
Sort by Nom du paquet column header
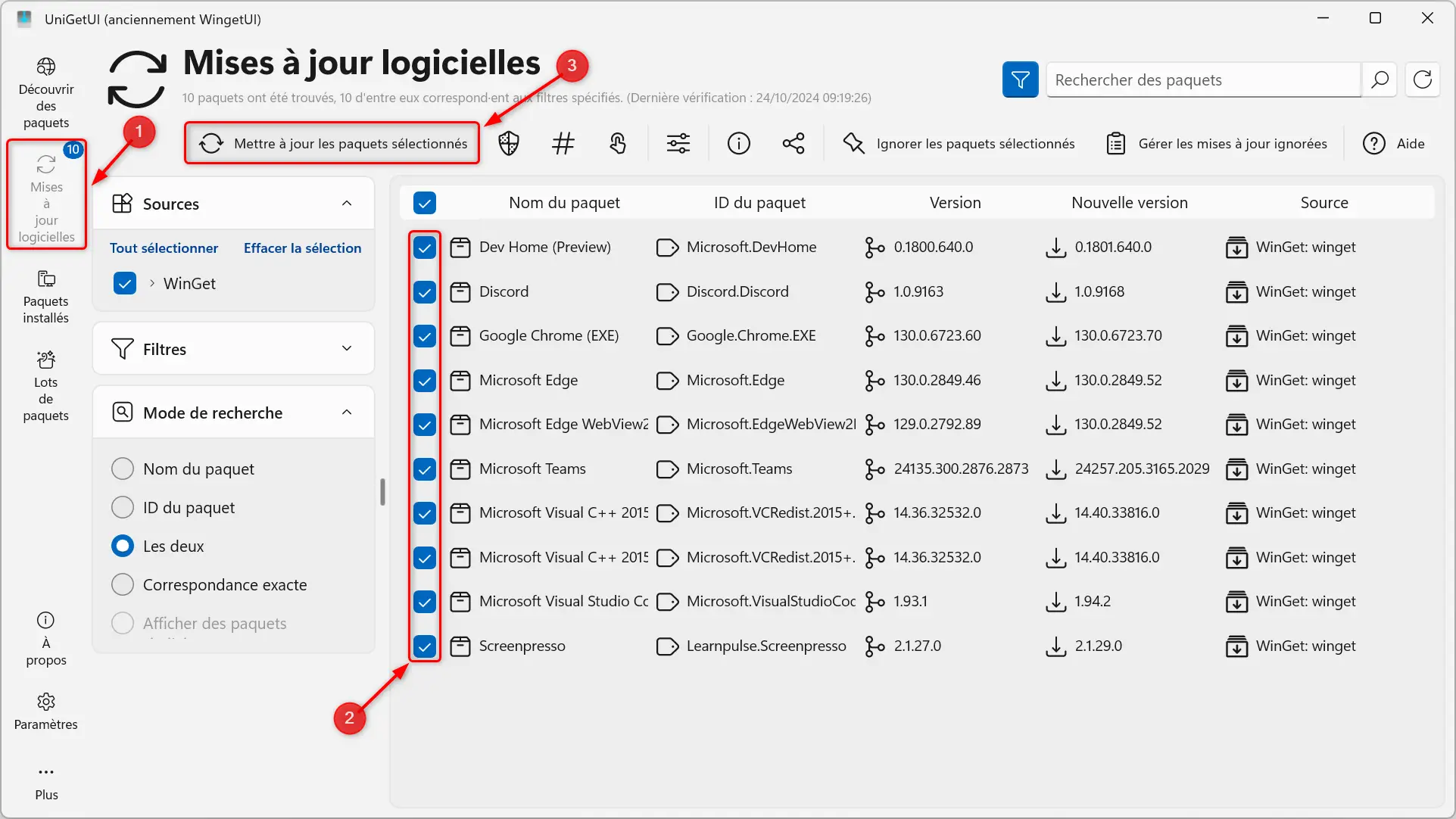564,203
